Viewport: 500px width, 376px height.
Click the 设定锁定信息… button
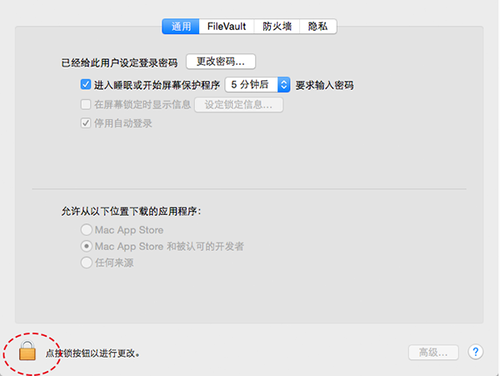(239, 105)
